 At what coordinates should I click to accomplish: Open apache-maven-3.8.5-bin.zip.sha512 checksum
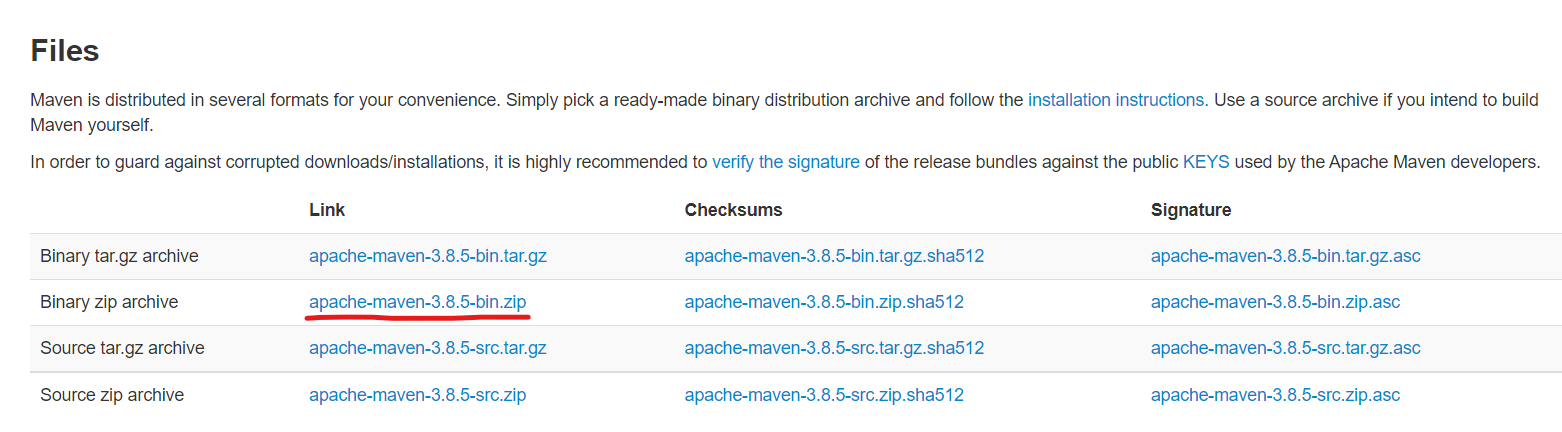point(824,302)
